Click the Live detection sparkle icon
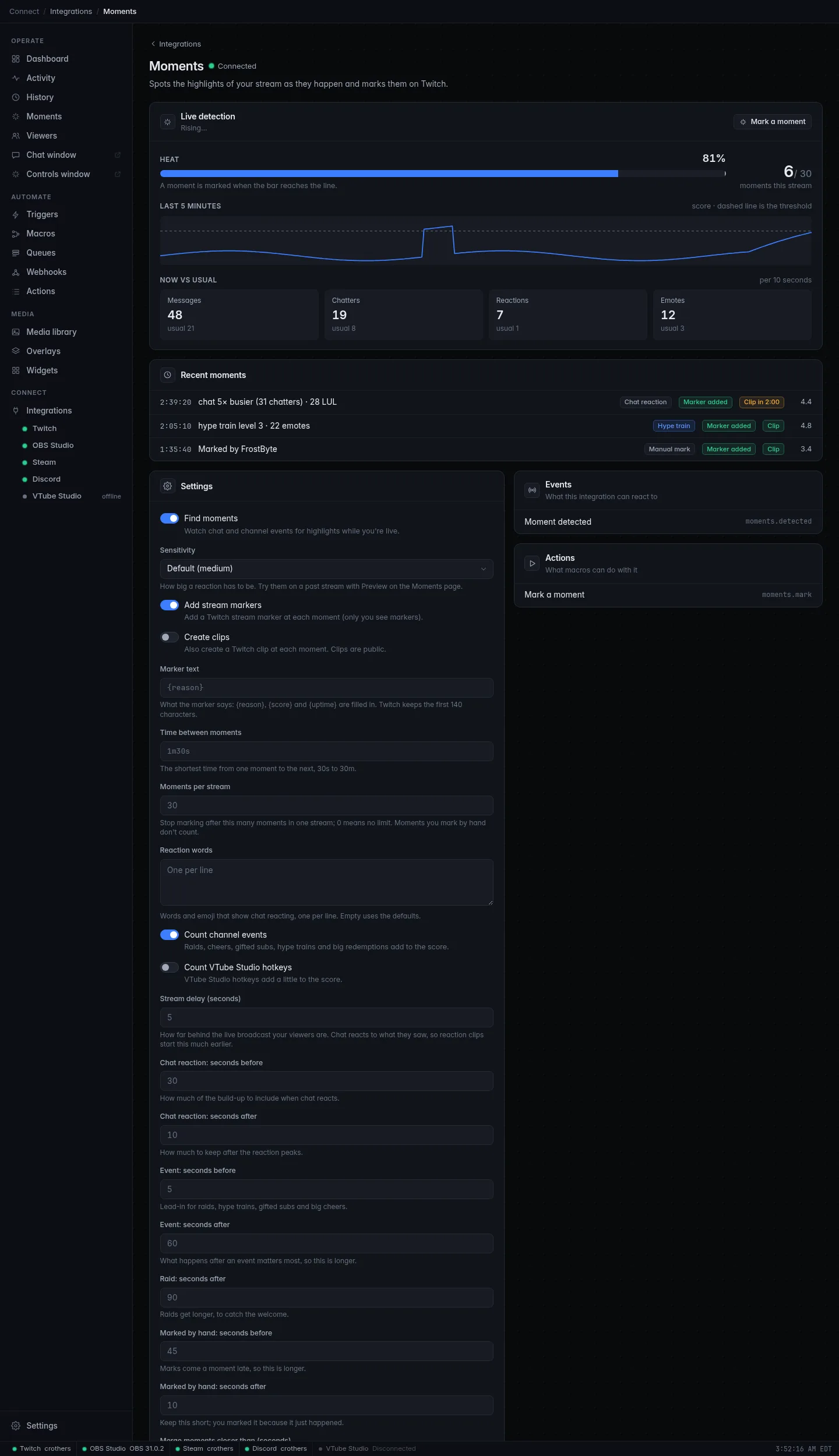The image size is (839, 1456). point(168,122)
